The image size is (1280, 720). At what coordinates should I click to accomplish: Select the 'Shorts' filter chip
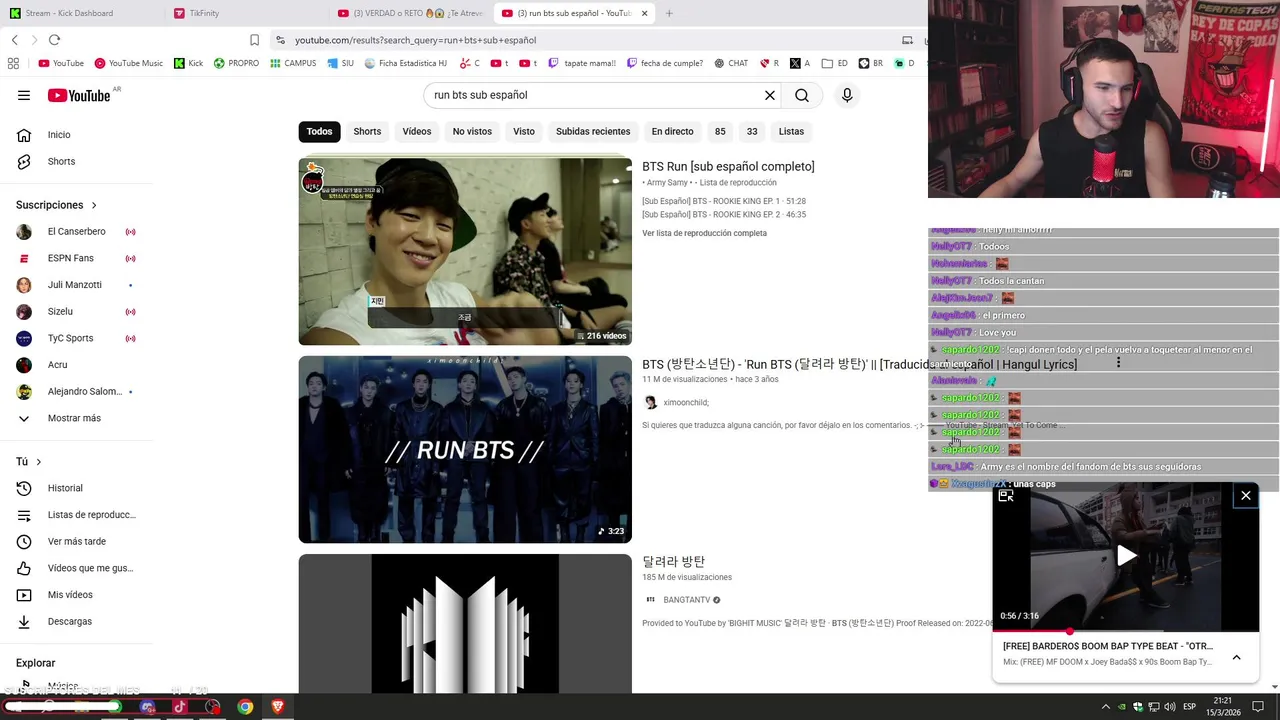(x=367, y=131)
